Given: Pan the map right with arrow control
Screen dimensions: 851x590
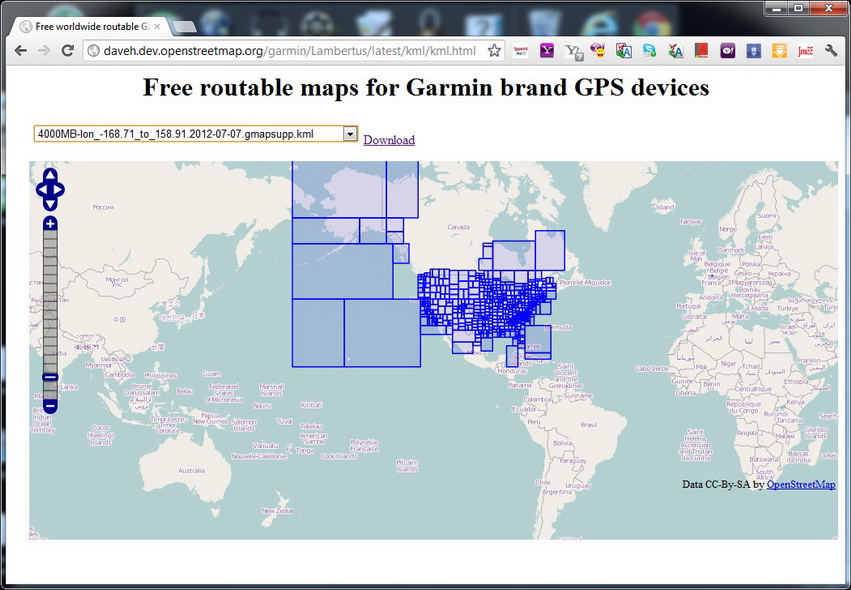Looking at the screenshot, I should [60, 189].
